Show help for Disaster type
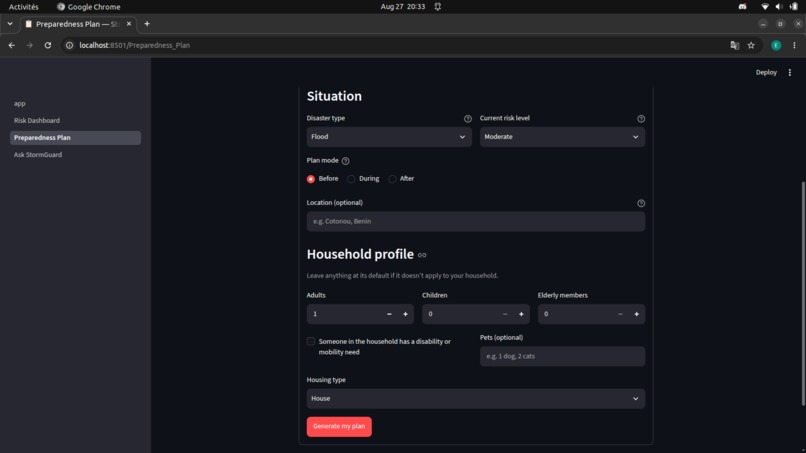Image resolution: width=806 pixels, height=453 pixels. coord(467,119)
